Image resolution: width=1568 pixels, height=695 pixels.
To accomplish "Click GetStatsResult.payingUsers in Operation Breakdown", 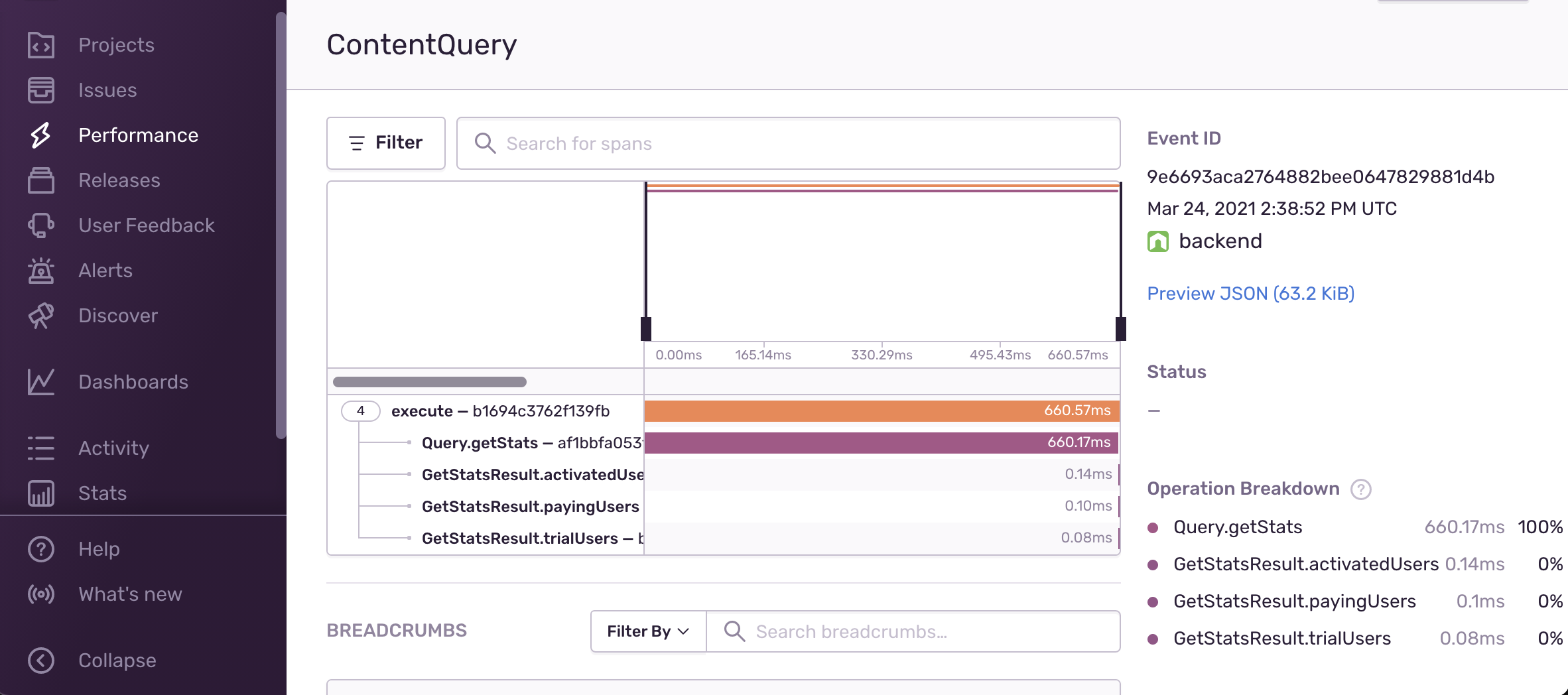I will click(x=1295, y=601).
